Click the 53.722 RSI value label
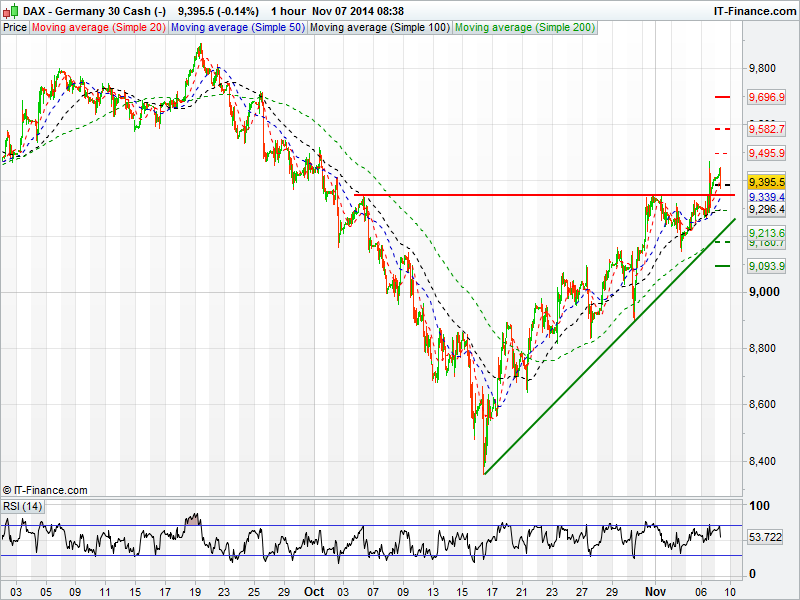This screenshot has width=800, height=600. 765,537
